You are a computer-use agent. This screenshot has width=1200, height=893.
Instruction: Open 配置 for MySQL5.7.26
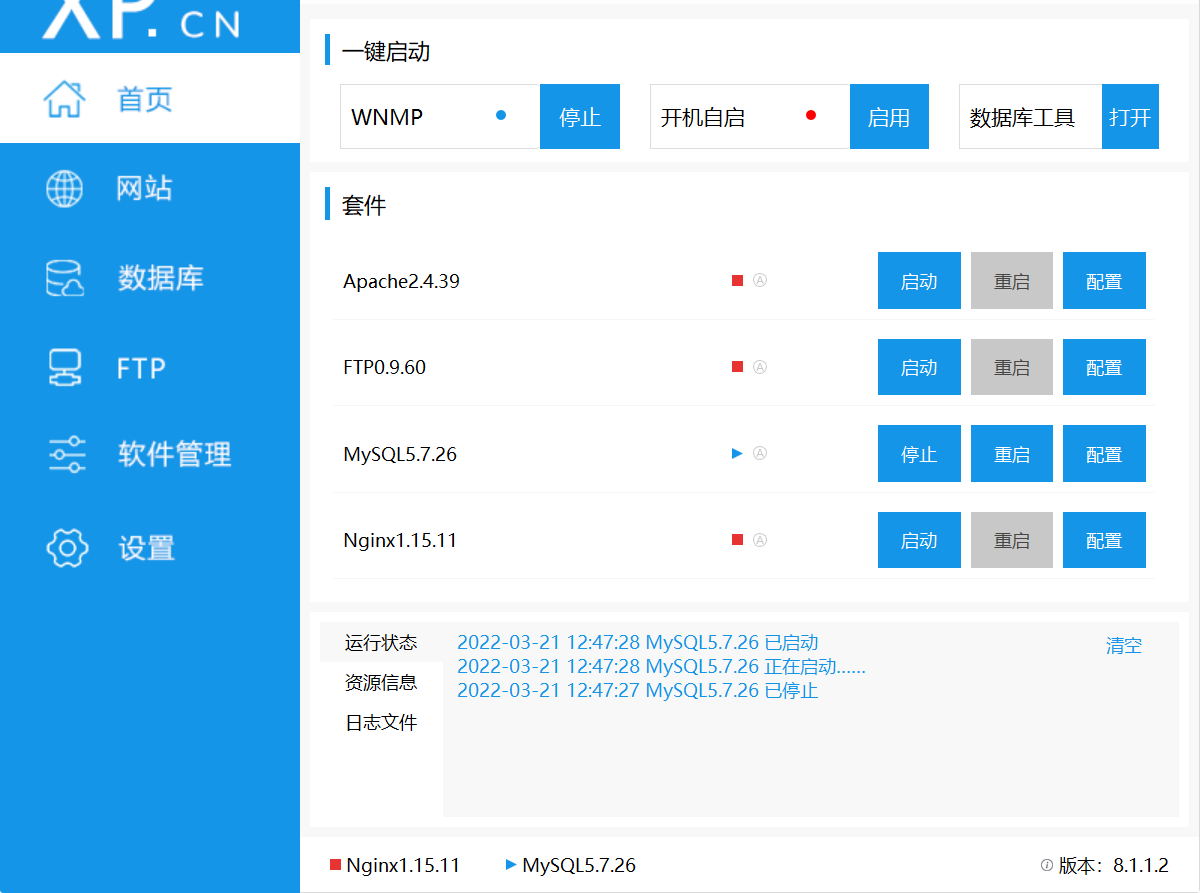[x=1104, y=454]
